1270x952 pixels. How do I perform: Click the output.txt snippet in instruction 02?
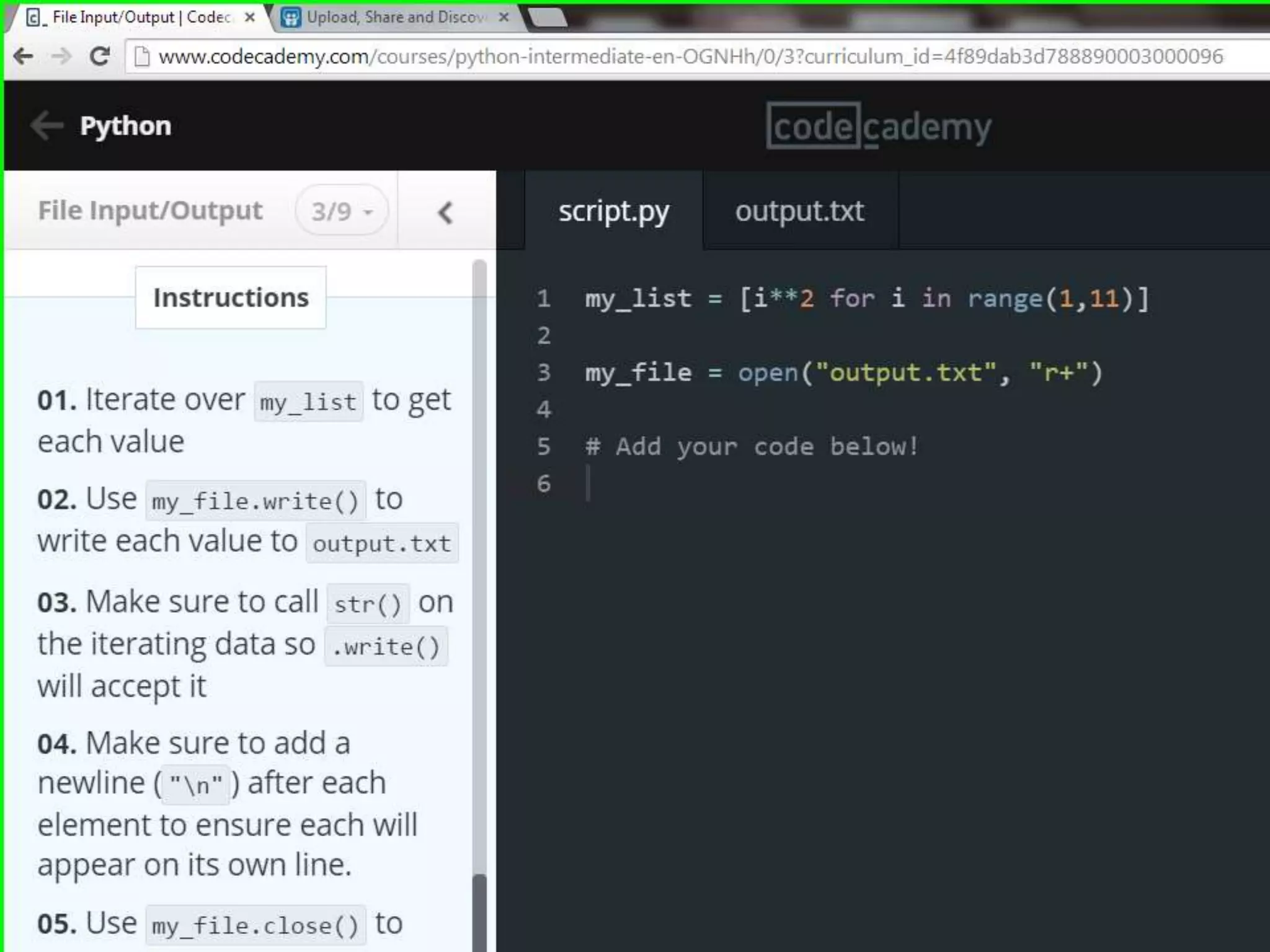pyautogui.click(x=382, y=544)
